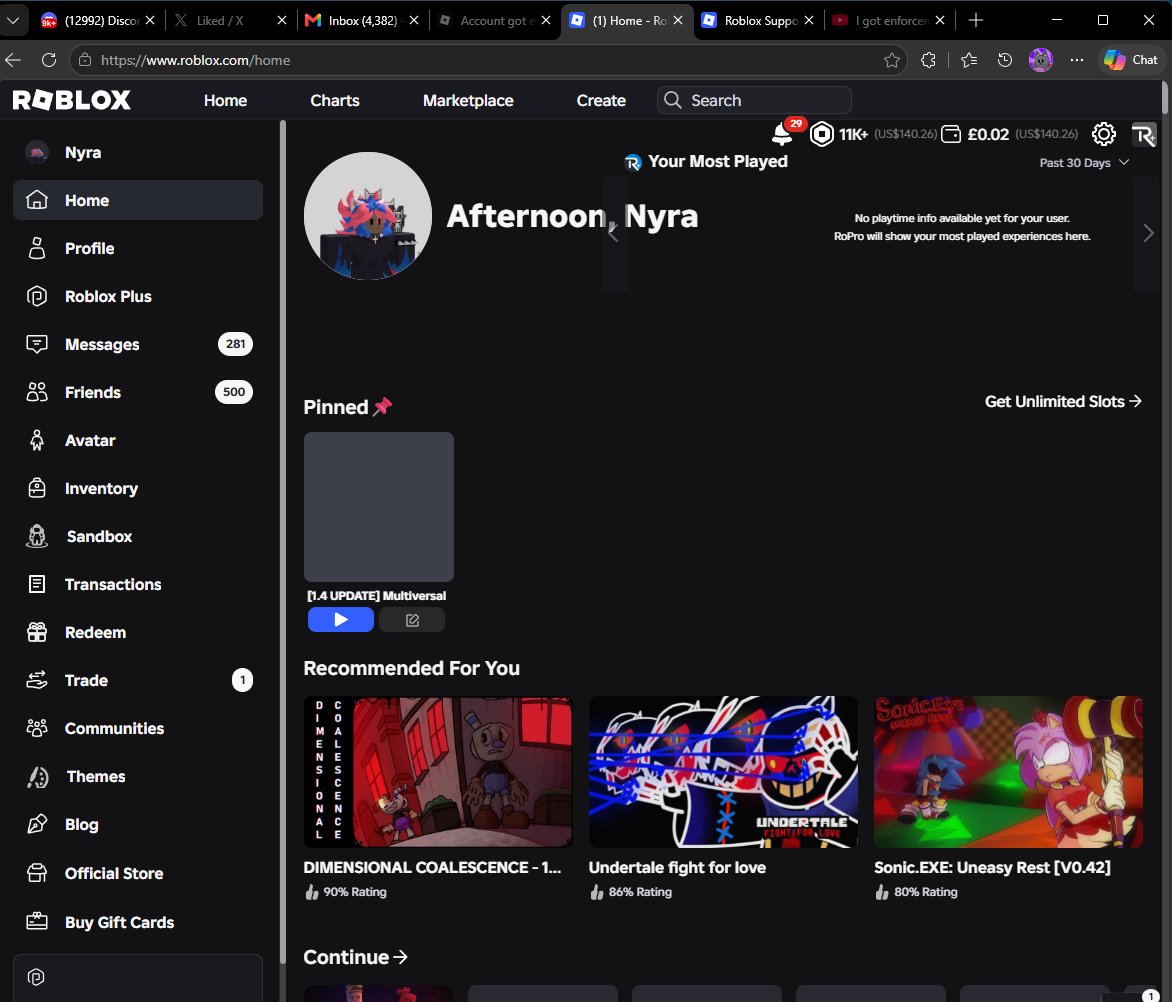
Task: Open Avatar in sidebar
Action: (x=138, y=440)
